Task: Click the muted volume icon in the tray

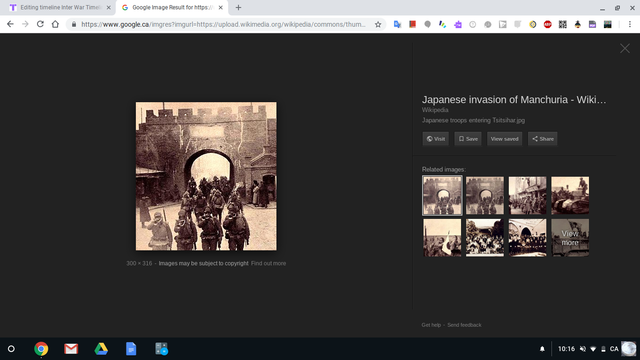Action: [x=582, y=349]
